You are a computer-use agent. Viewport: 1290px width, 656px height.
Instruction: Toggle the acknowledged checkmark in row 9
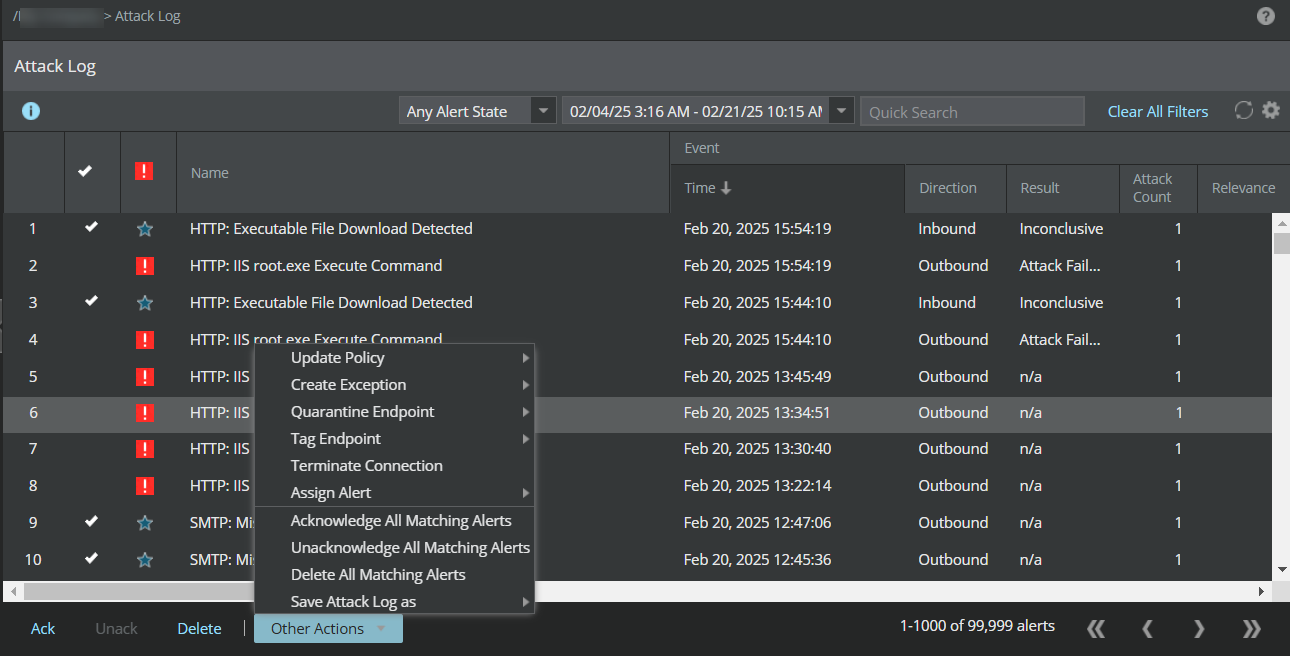(91, 521)
